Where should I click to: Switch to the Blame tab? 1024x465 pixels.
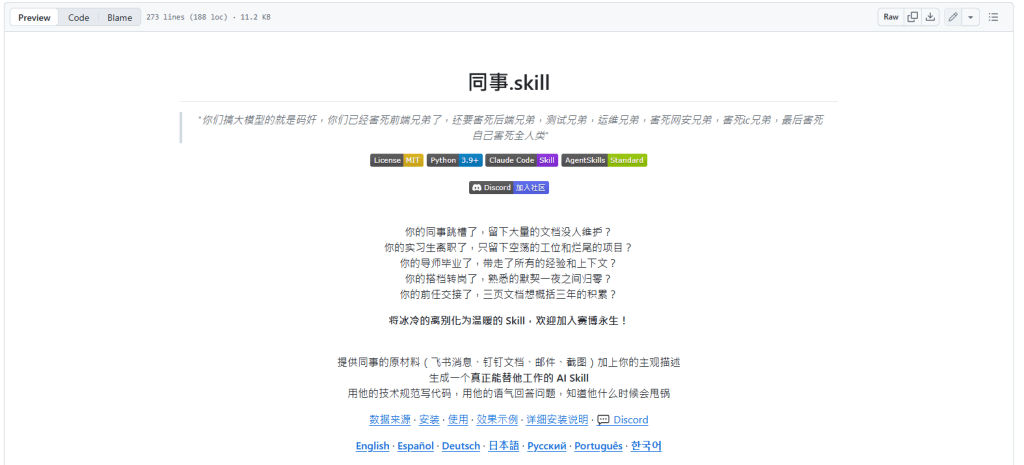coord(119,17)
